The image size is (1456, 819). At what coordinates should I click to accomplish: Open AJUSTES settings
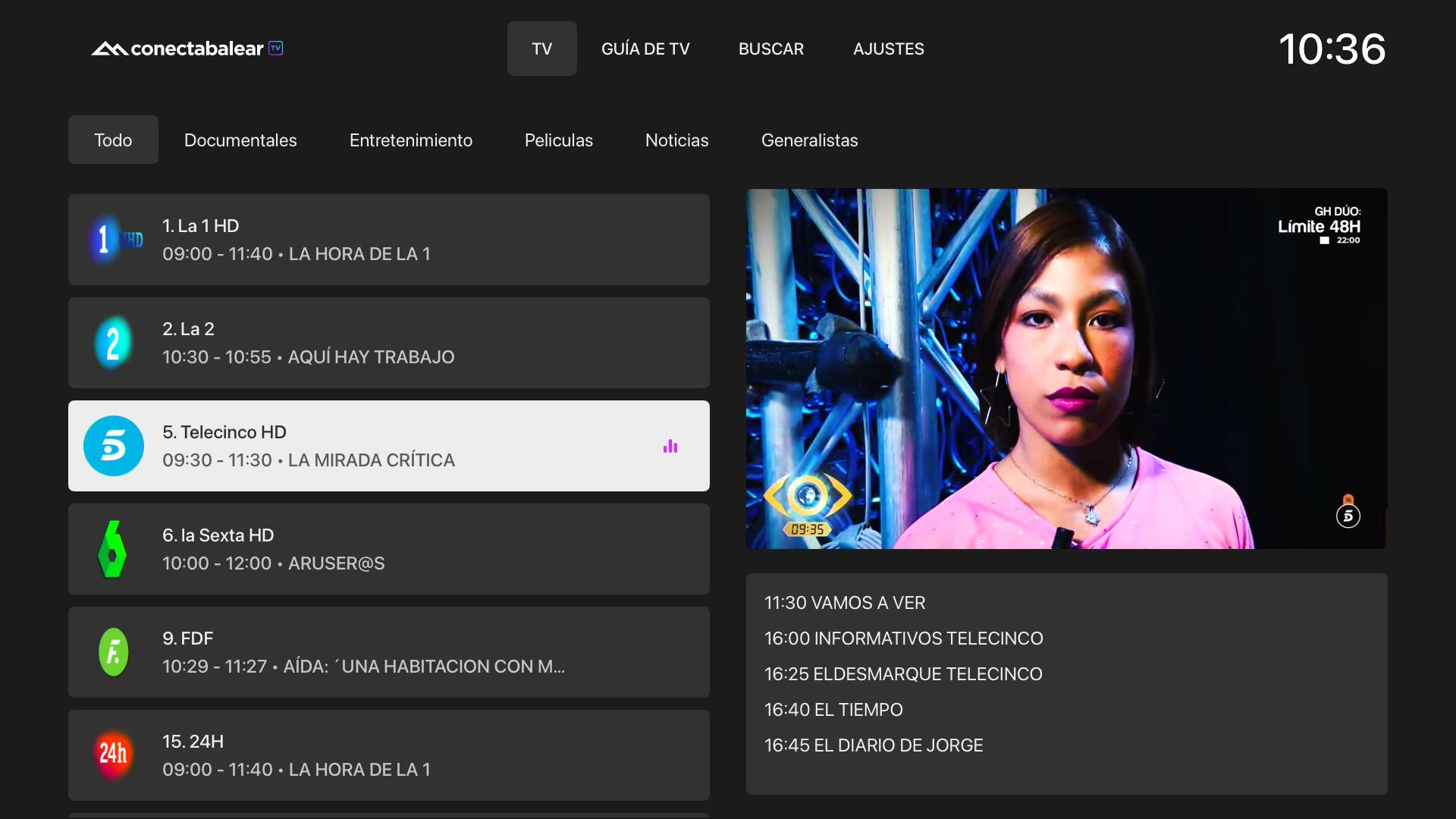[x=889, y=49]
